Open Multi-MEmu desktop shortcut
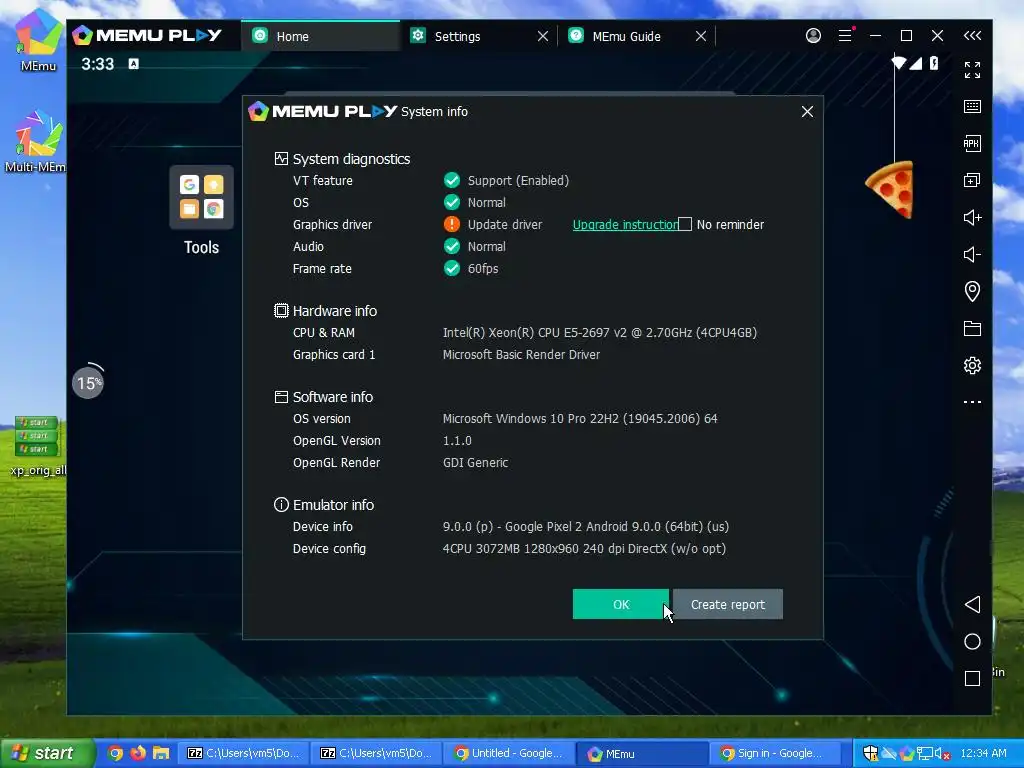1024x768 pixels. point(36,142)
